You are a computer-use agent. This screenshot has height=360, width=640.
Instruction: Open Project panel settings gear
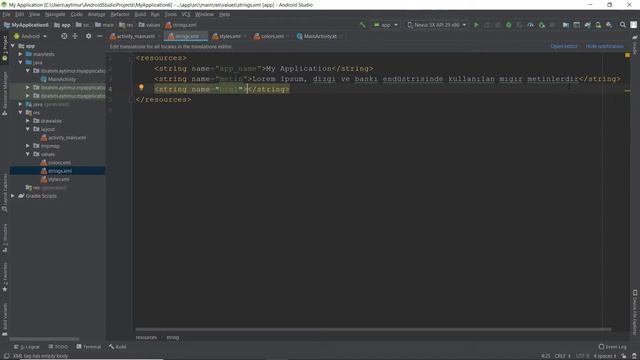pyautogui.click(x=89, y=36)
